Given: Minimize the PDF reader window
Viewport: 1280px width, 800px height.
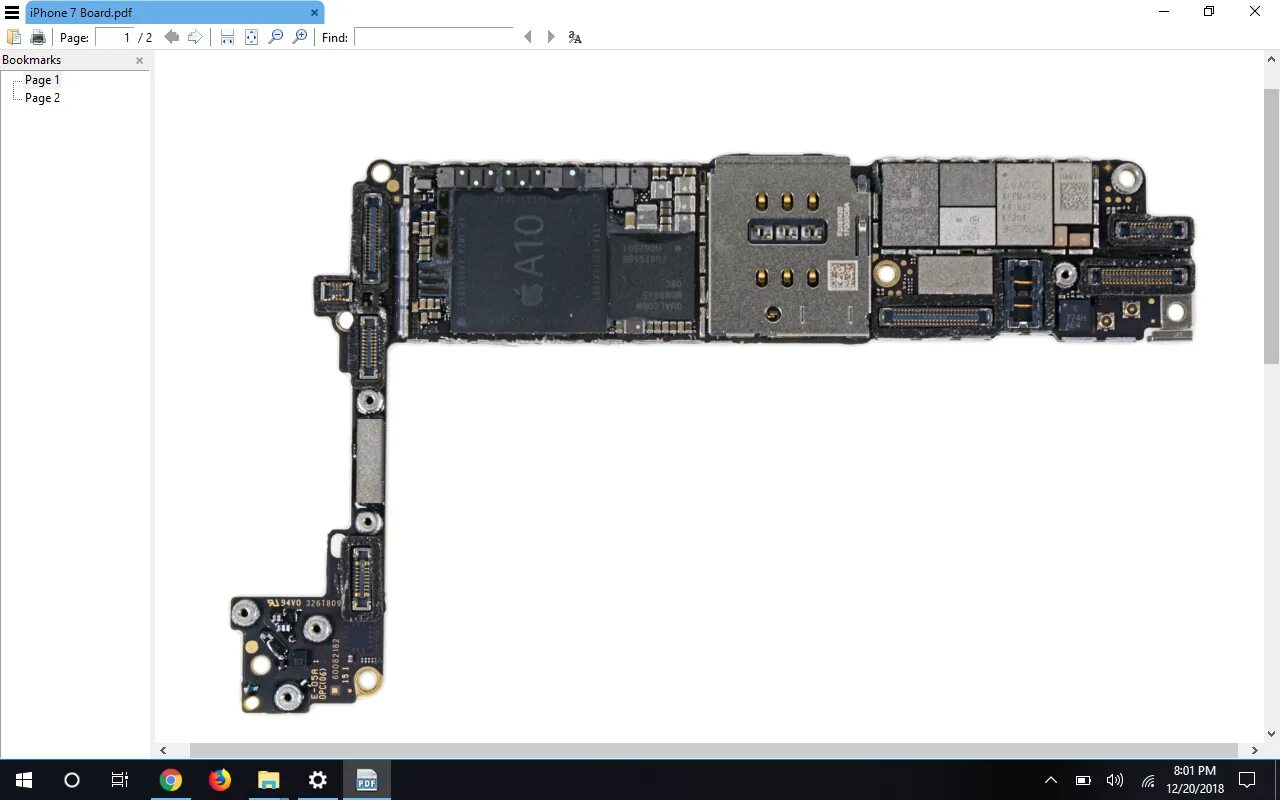Looking at the screenshot, I should [x=1164, y=12].
